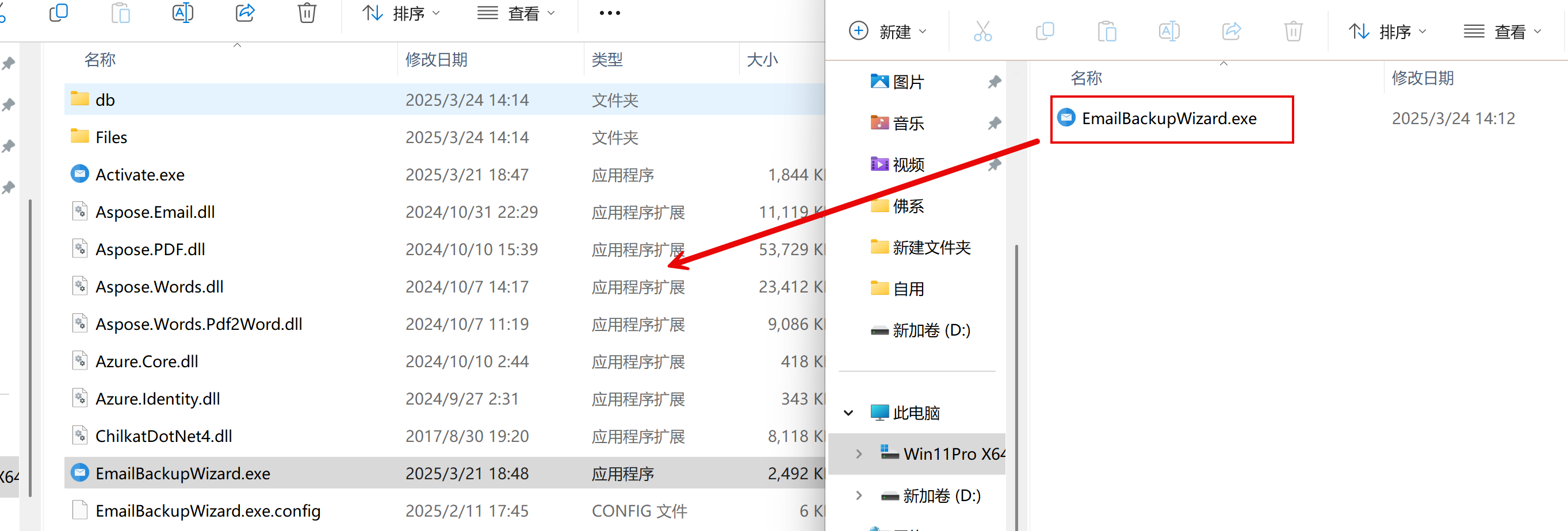Sort by 修改日期 column header in left window
Viewport: 1568px width, 531px height.
(437, 60)
